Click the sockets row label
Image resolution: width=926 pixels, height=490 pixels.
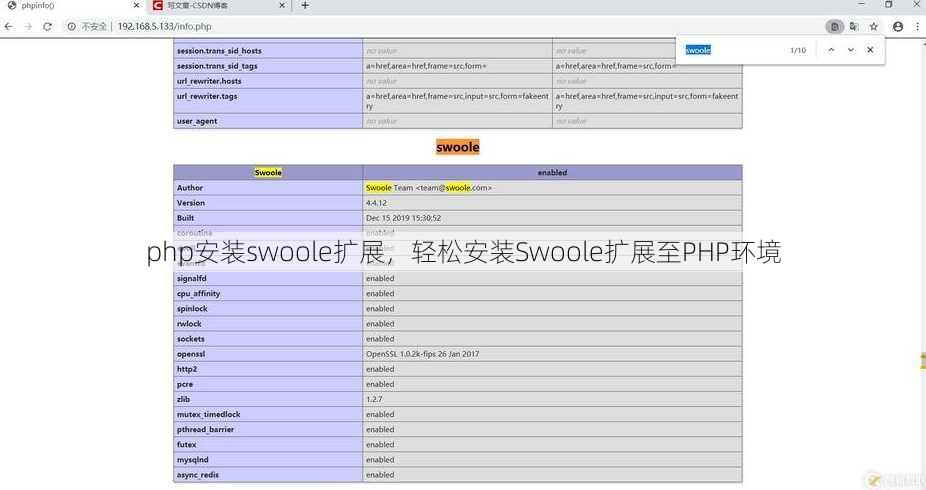click(190, 339)
